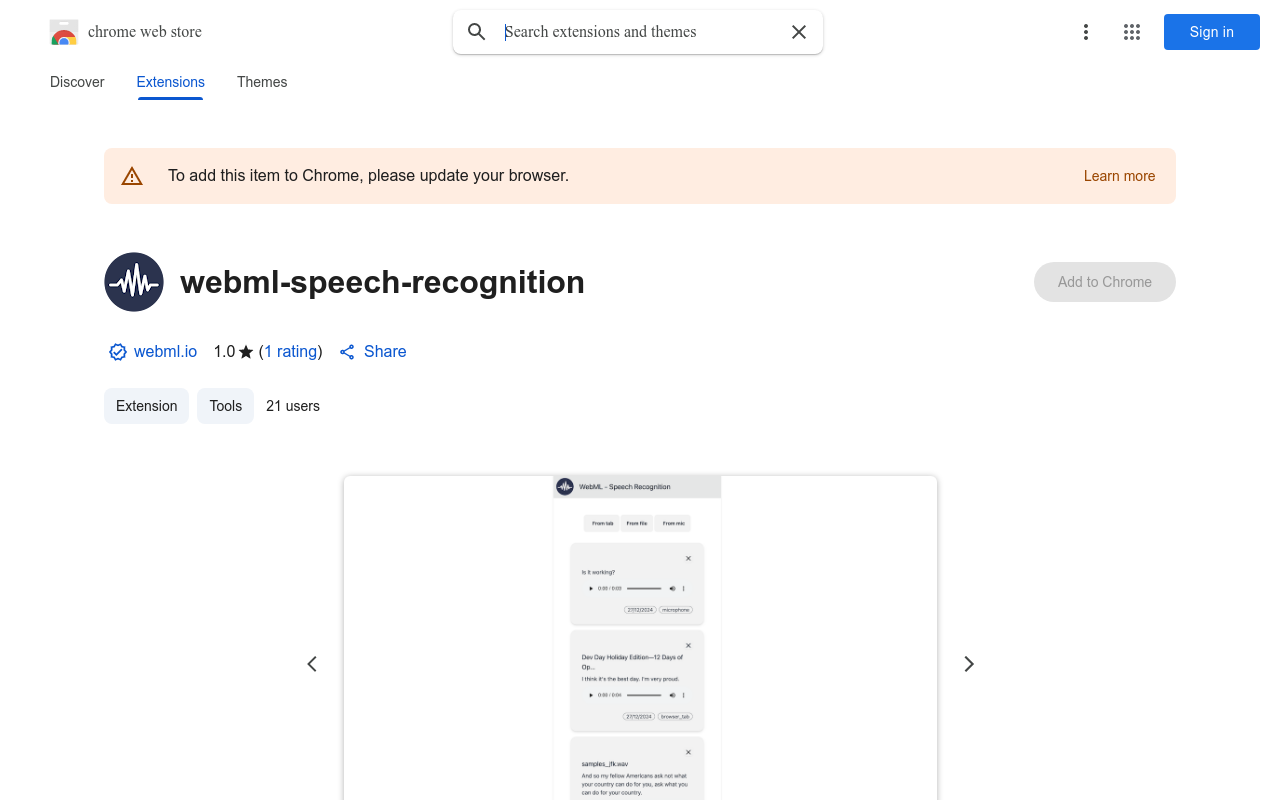The width and height of the screenshot is (1280, 800).
Task: Open the Google apps grid
Action: coord(1132,32)
